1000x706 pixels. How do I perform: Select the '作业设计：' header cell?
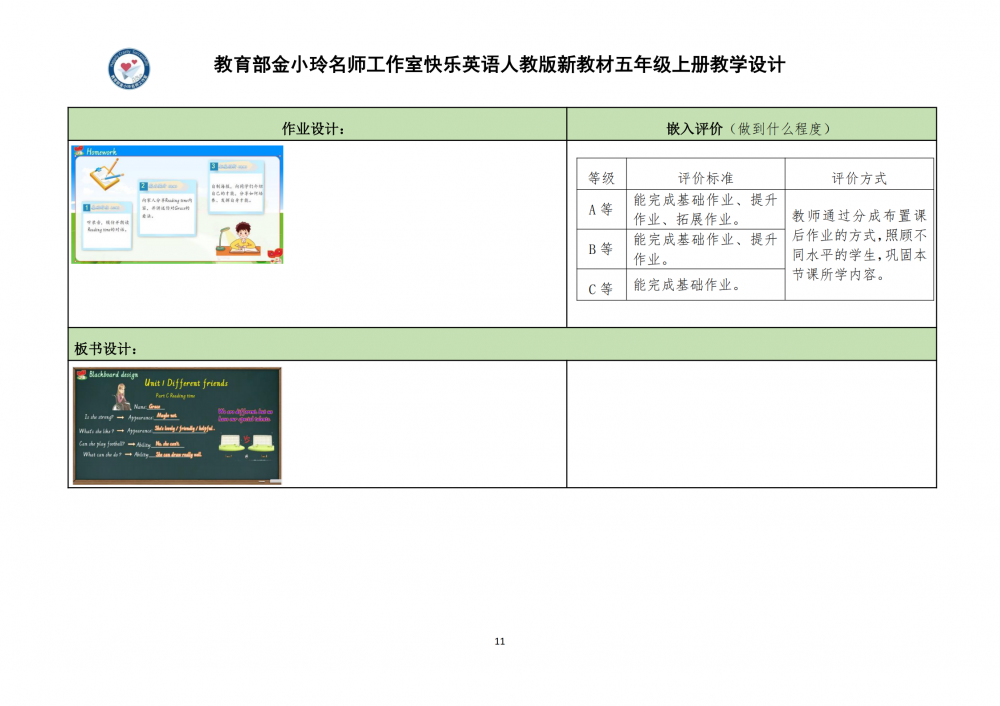click(317, 124)
